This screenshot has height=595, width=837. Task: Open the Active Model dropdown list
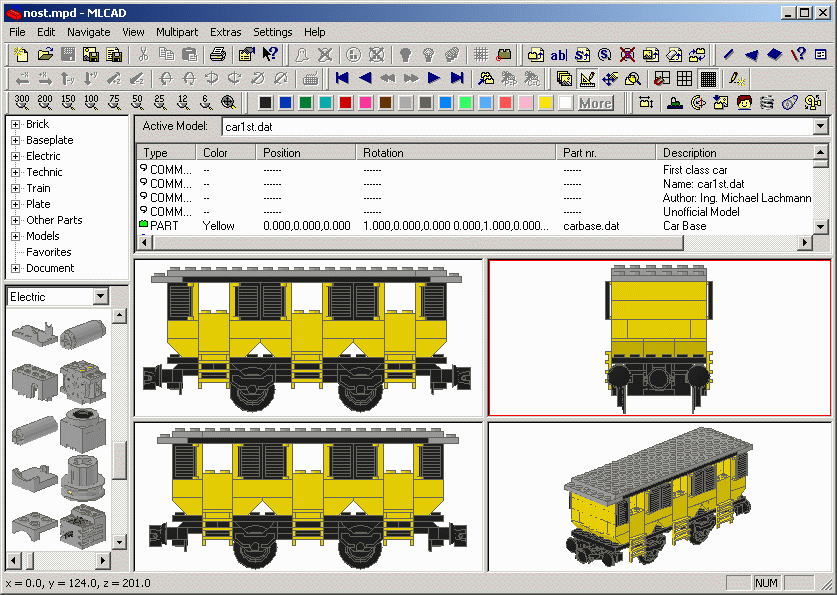pos(821,127)
